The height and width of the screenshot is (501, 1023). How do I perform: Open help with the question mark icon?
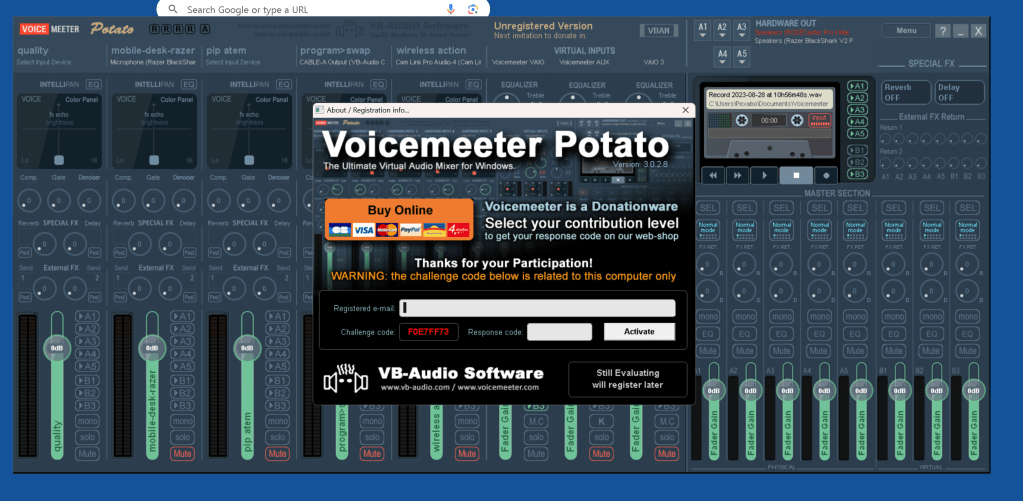click(942, 31)
